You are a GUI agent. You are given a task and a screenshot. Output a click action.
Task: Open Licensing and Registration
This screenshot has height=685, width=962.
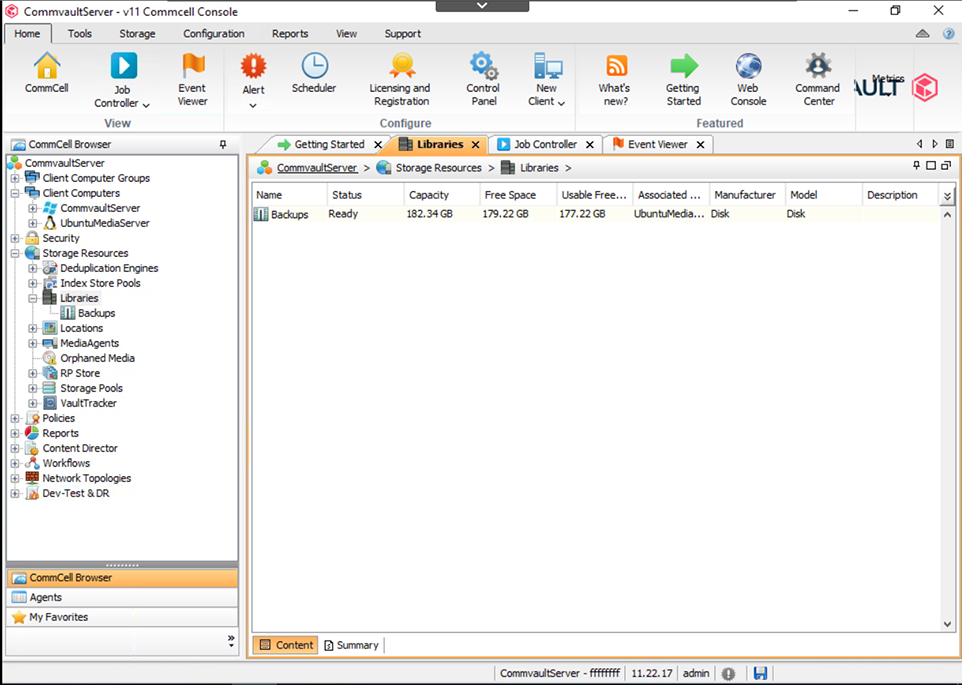click(402, 66)
